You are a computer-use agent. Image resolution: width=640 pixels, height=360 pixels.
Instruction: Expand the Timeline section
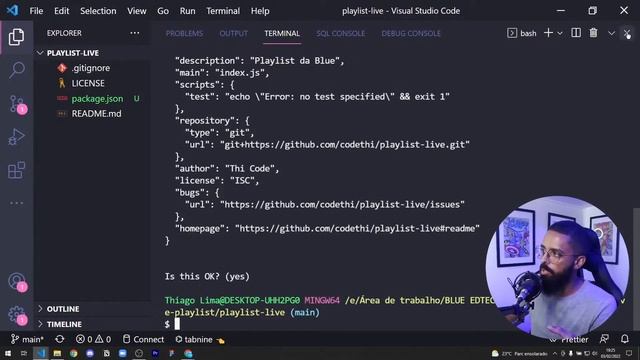click(x=92, y=324)
